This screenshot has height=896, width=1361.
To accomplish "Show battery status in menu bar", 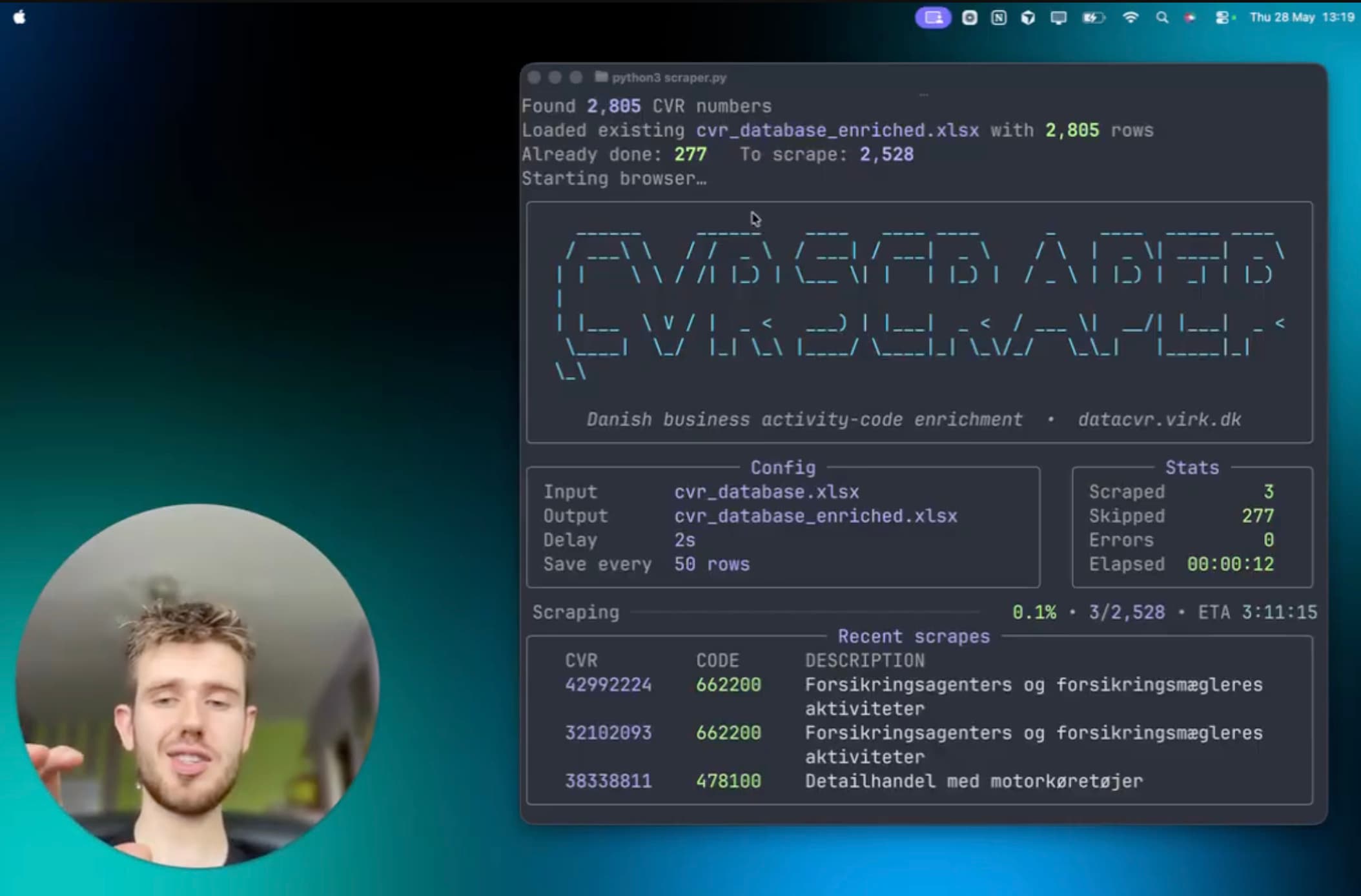I will click(1093, 18).
